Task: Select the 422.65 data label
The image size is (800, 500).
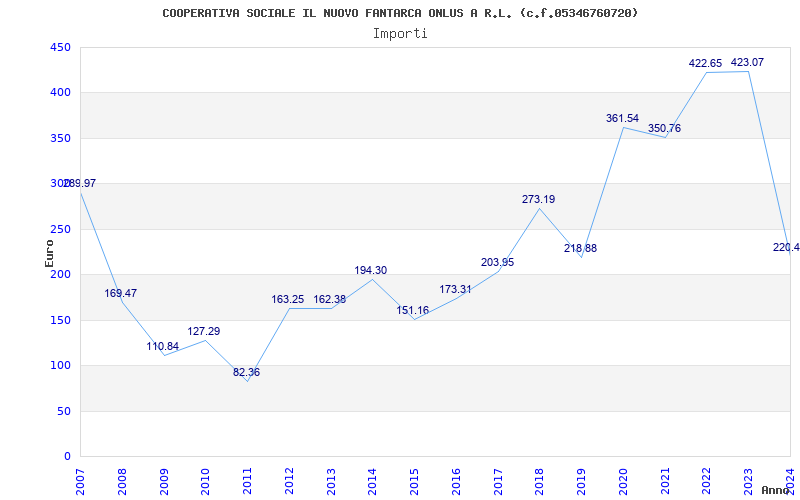Action: [706, 63]
